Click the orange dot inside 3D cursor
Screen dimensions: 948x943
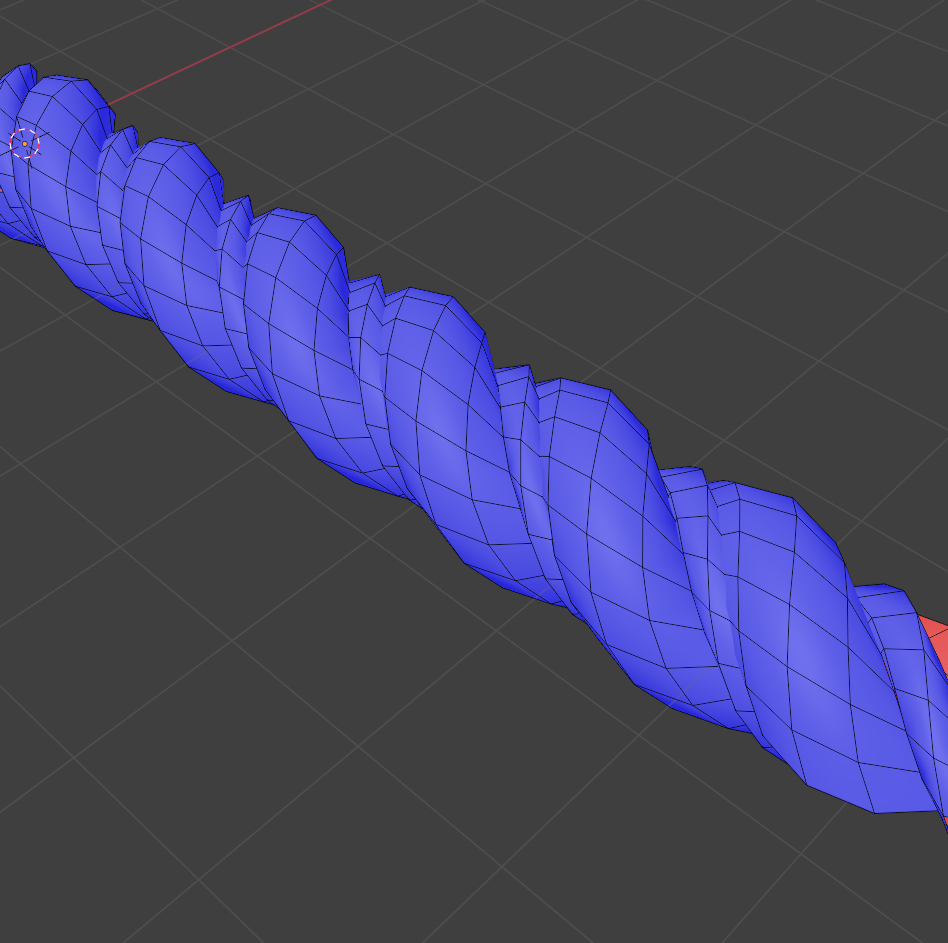25,144
